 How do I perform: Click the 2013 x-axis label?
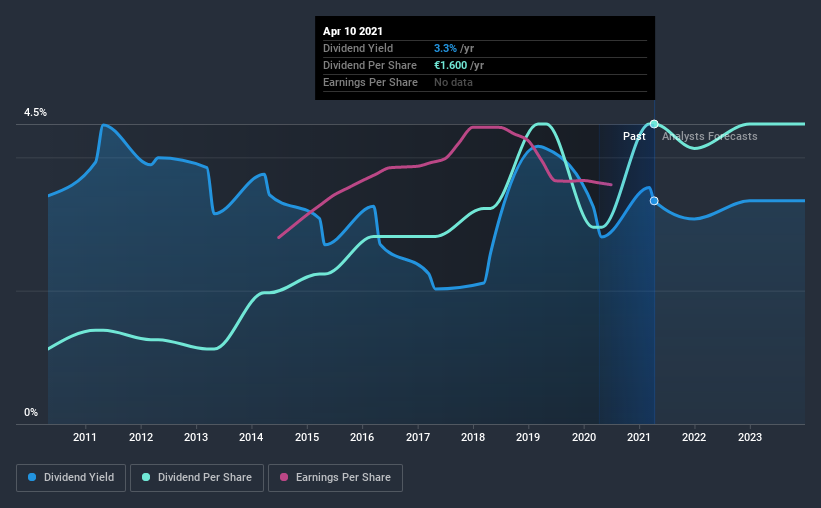point(196,437)
